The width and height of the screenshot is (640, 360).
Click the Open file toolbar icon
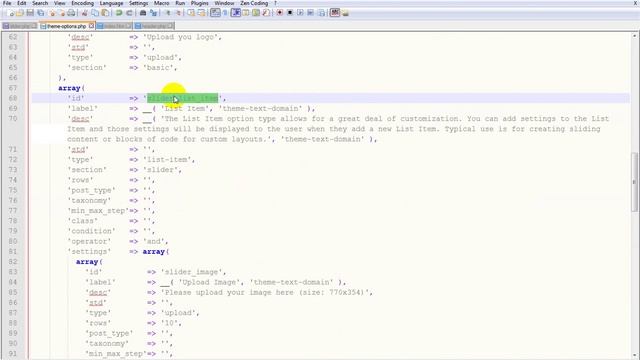[x=20, y=13]
